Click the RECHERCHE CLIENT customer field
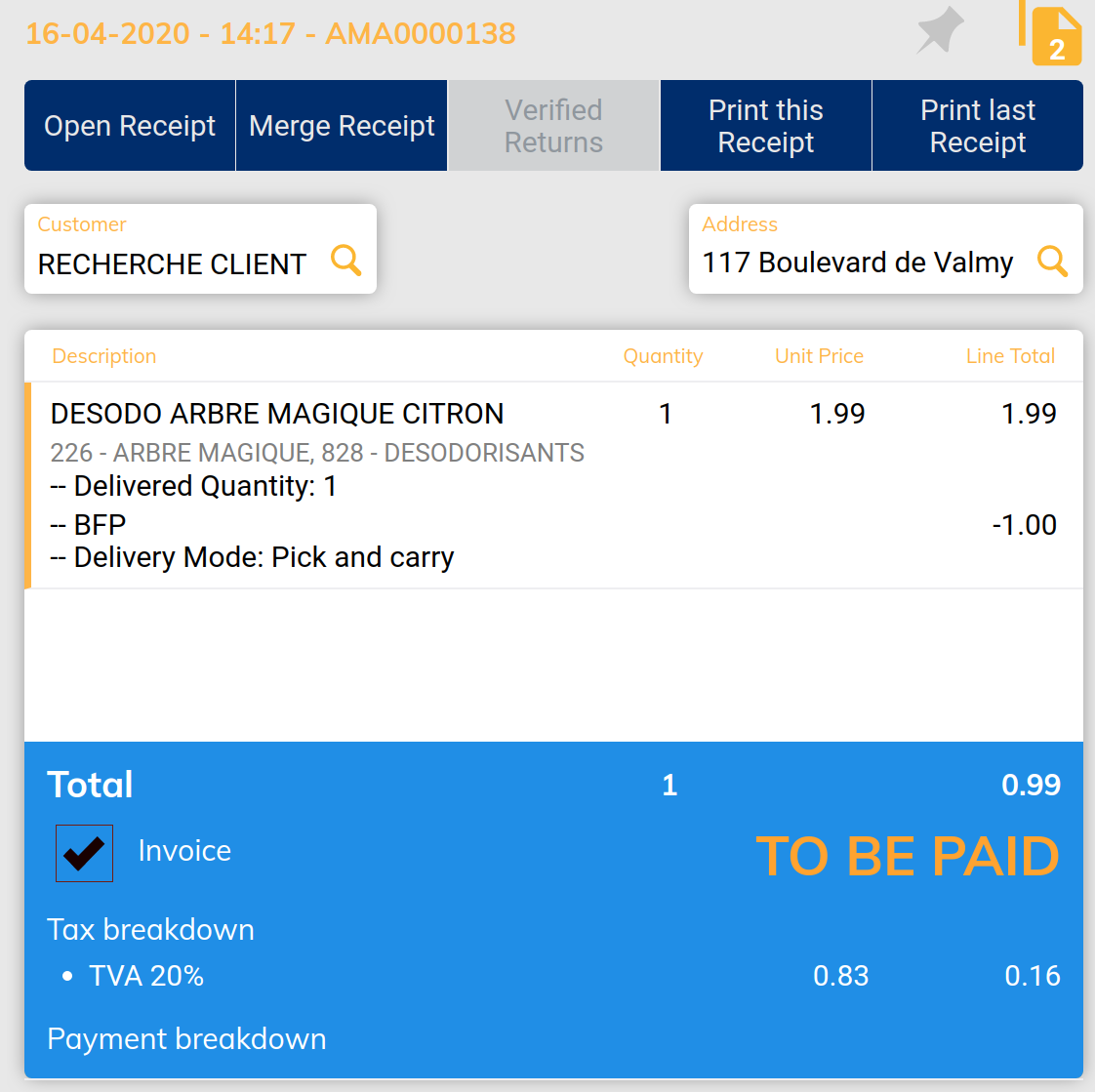Image resolution: width=1095 pixels, height=1092 pixels. [x=173, y=263]
